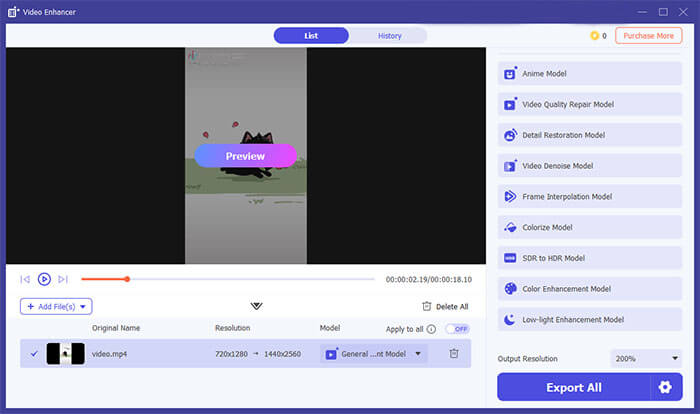Click the Purchase More button
This screenshot has height=414, width=700.
point(649,36)
